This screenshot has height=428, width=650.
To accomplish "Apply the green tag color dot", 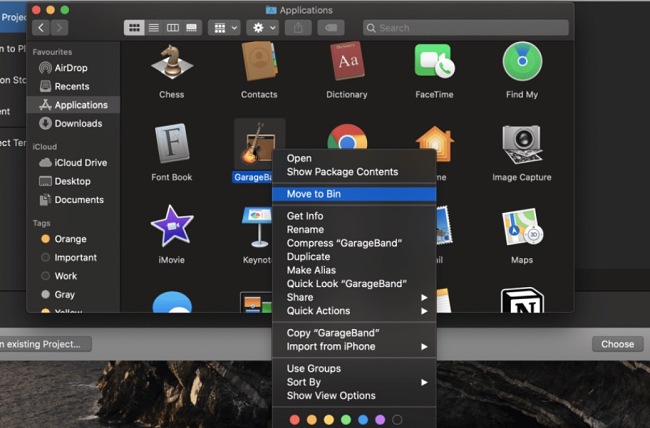I will [346, 420].
